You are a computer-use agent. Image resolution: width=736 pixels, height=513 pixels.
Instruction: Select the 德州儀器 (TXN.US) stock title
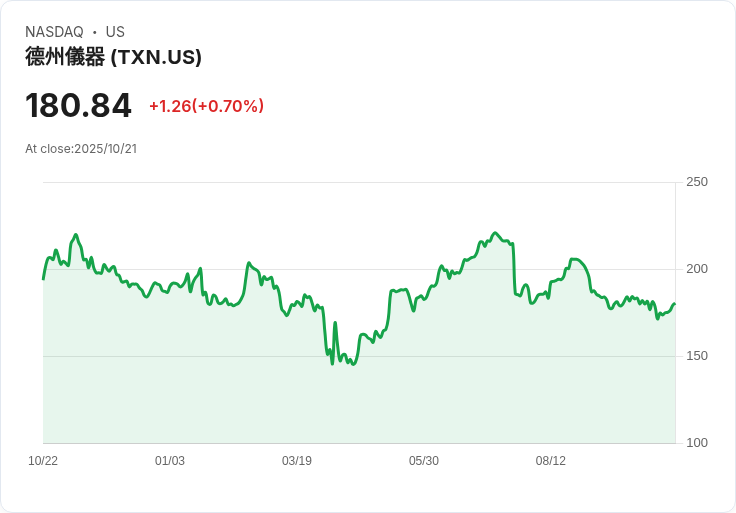(113, 57)
